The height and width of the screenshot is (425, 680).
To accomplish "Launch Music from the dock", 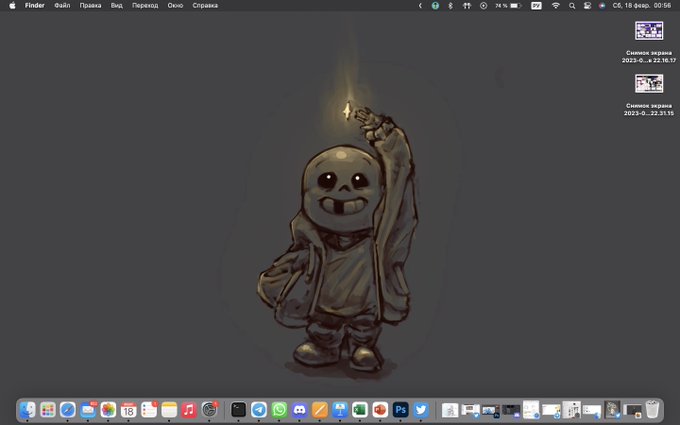I will pyautogui.click(x=189, y=409).
